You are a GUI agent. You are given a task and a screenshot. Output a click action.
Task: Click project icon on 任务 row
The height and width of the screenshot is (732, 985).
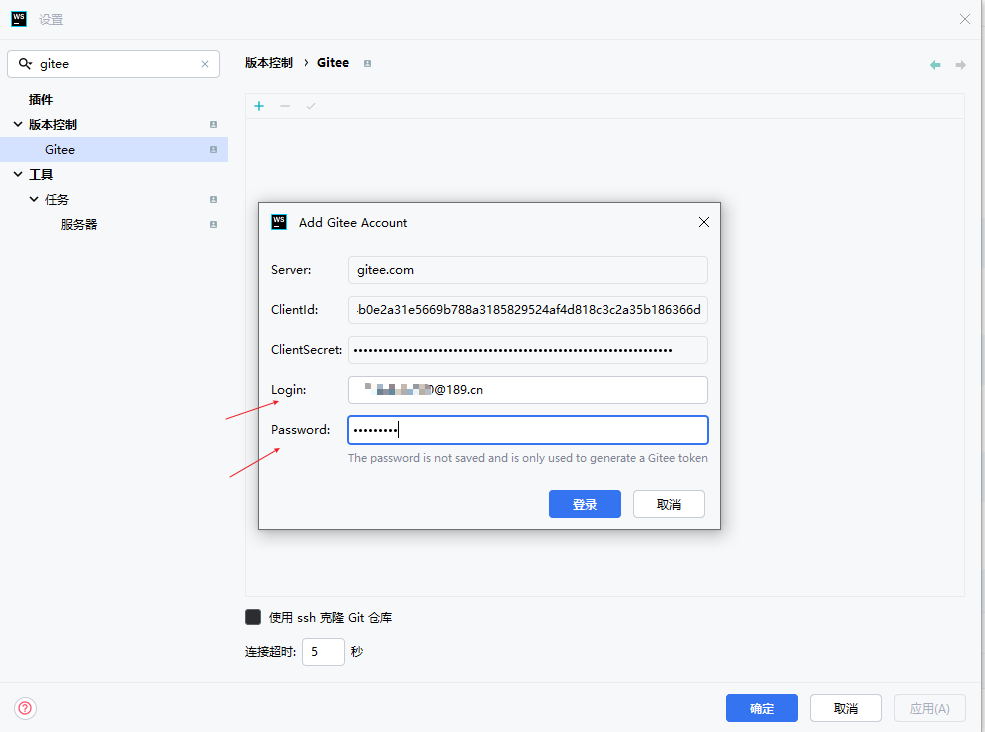(214, 199)
